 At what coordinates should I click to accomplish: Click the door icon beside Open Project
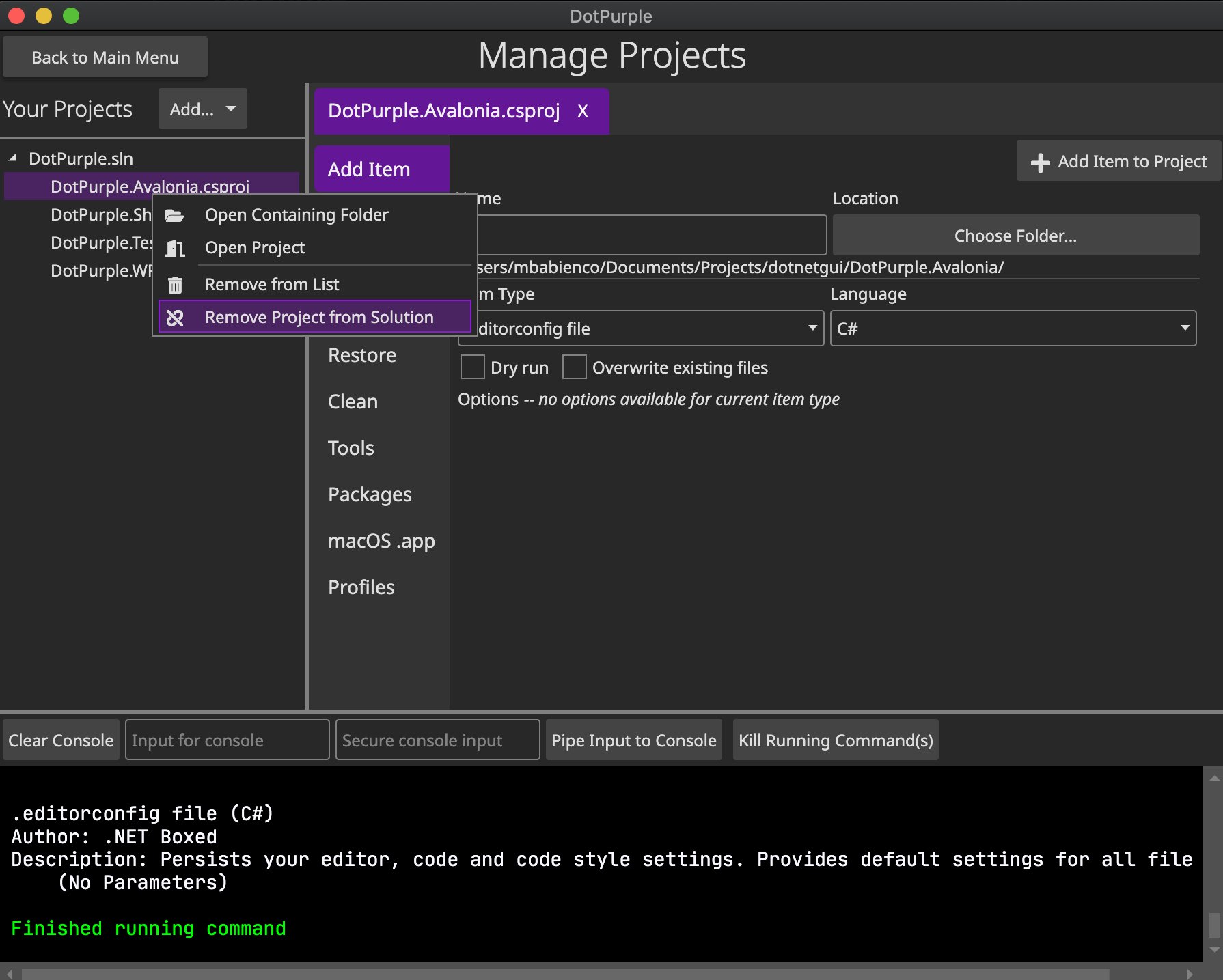(x=175, y=249)
